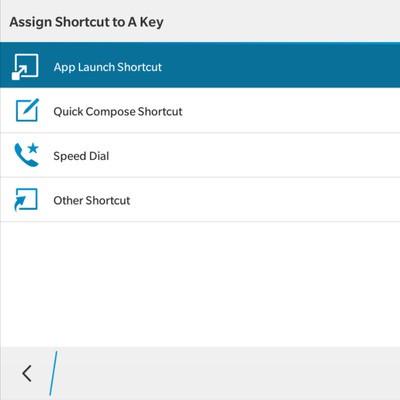The height and width of the screenshot is (400, 400).
Task: Click the highlighted App Launch Shortcut row background
Action: [x=200, y=65]
